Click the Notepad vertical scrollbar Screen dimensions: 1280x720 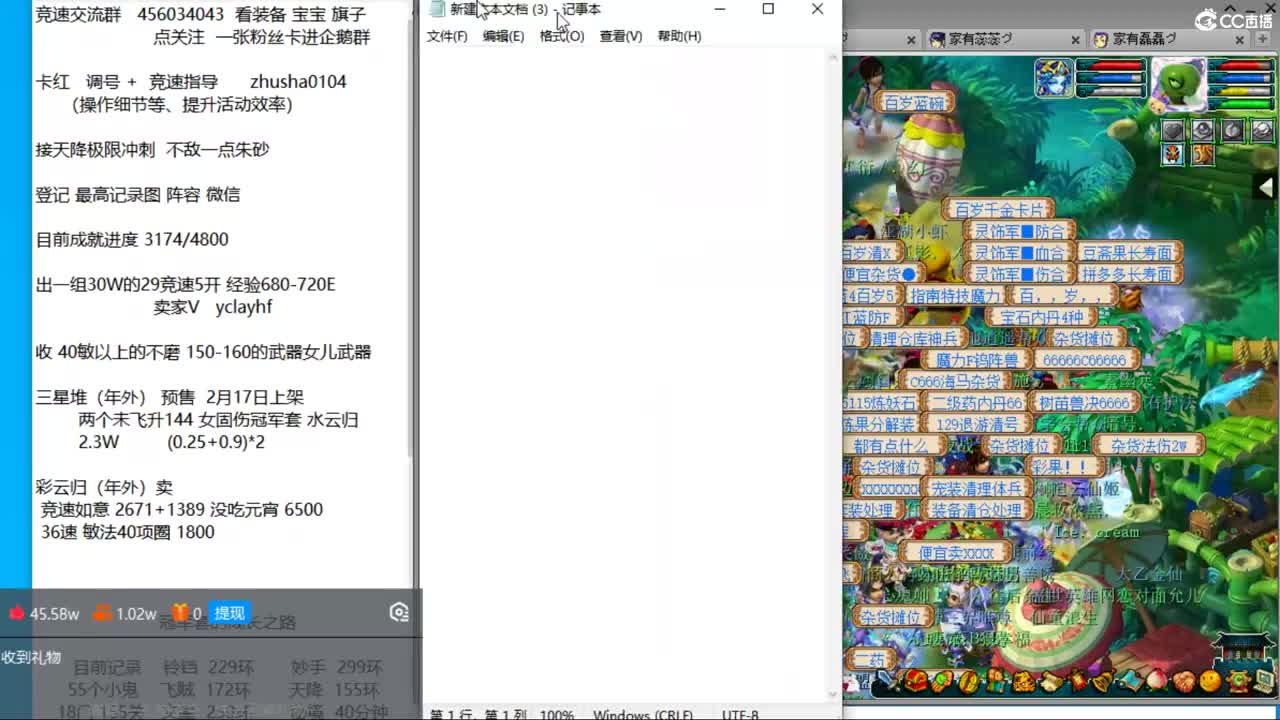click(x=835, y=375)
